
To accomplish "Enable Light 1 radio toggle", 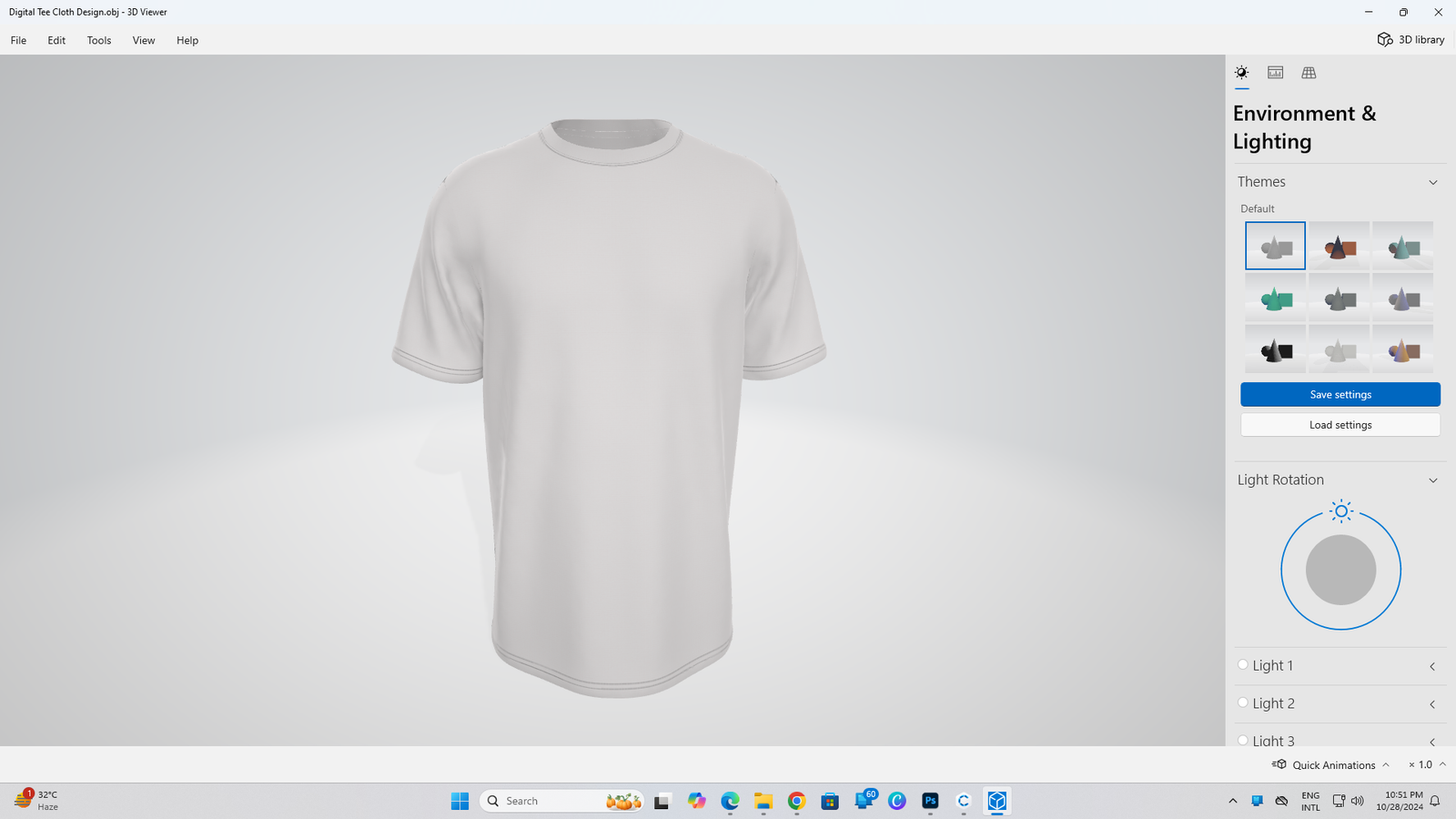I will tap(1243, 665).
